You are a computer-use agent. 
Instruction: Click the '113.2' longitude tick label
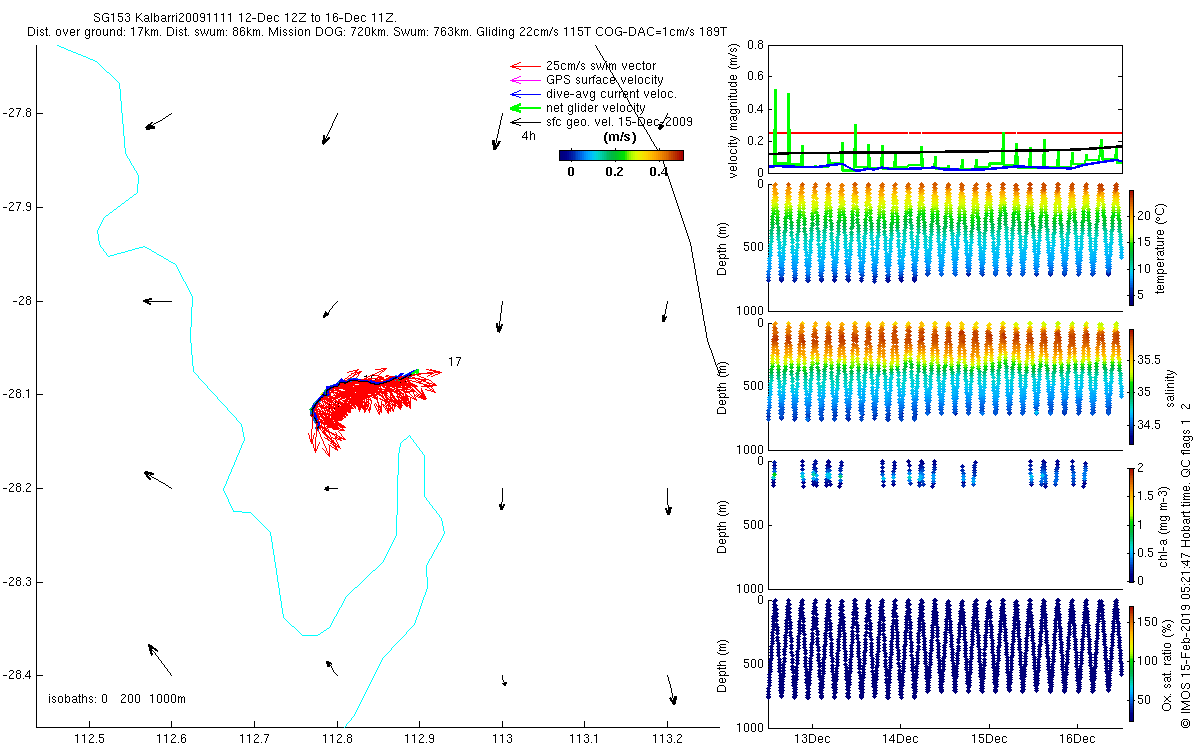667,738
